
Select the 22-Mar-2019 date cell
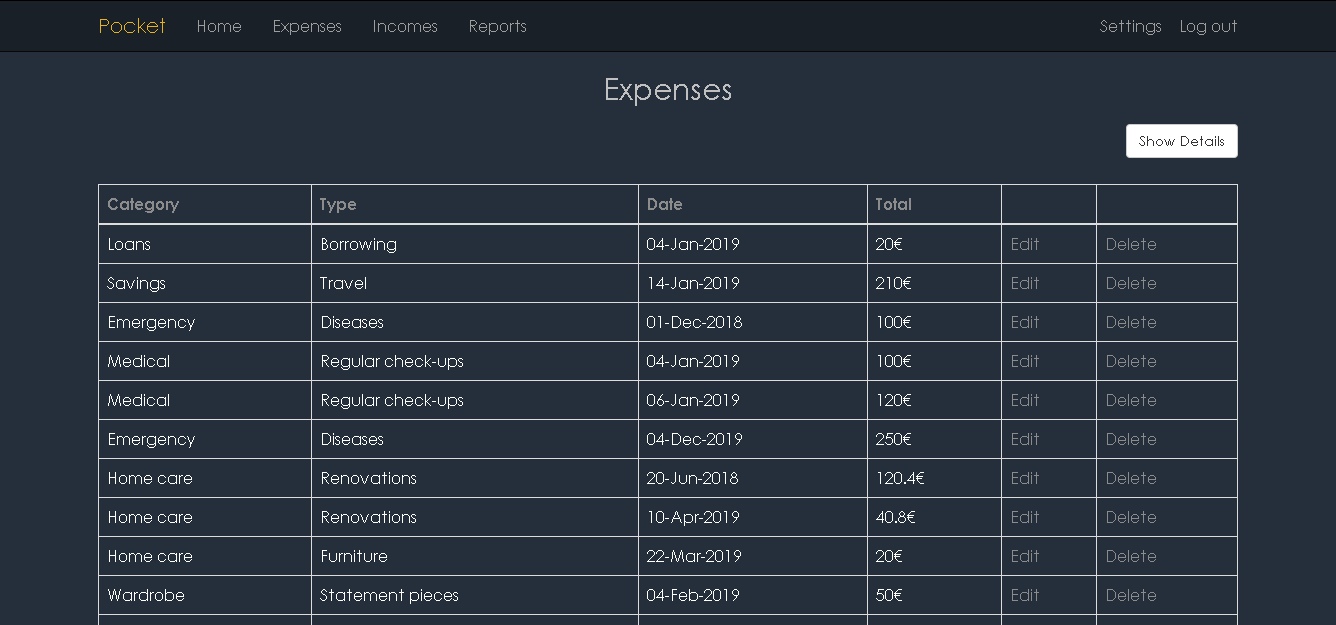coord(753,556)
